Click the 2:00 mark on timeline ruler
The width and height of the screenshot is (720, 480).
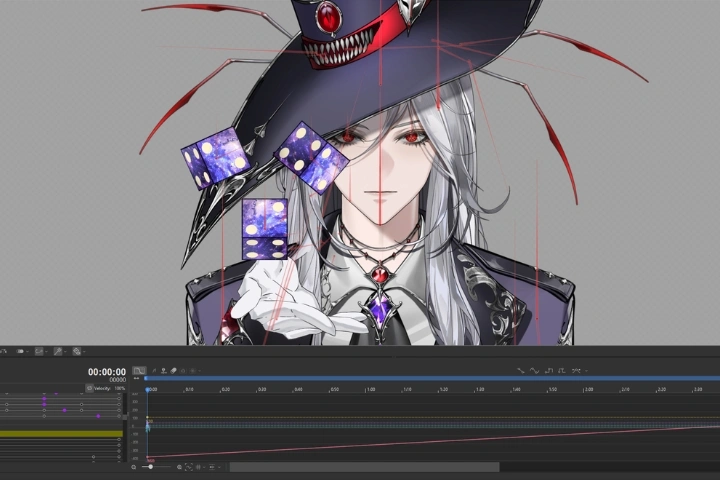(588, 390)
